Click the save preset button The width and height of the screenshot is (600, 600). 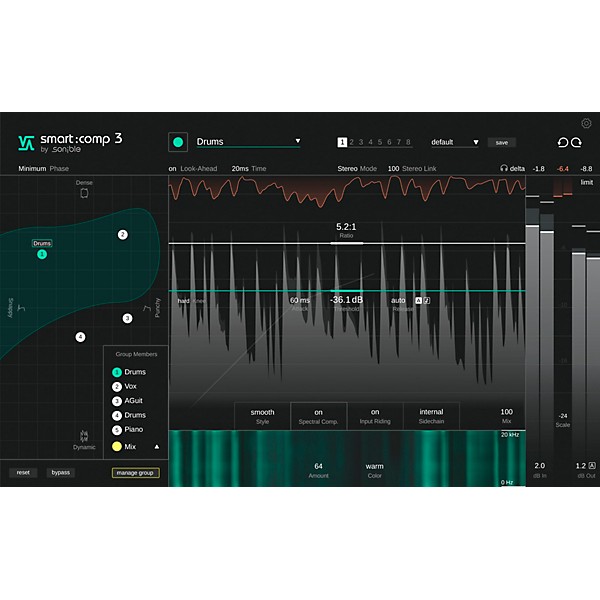502,143
